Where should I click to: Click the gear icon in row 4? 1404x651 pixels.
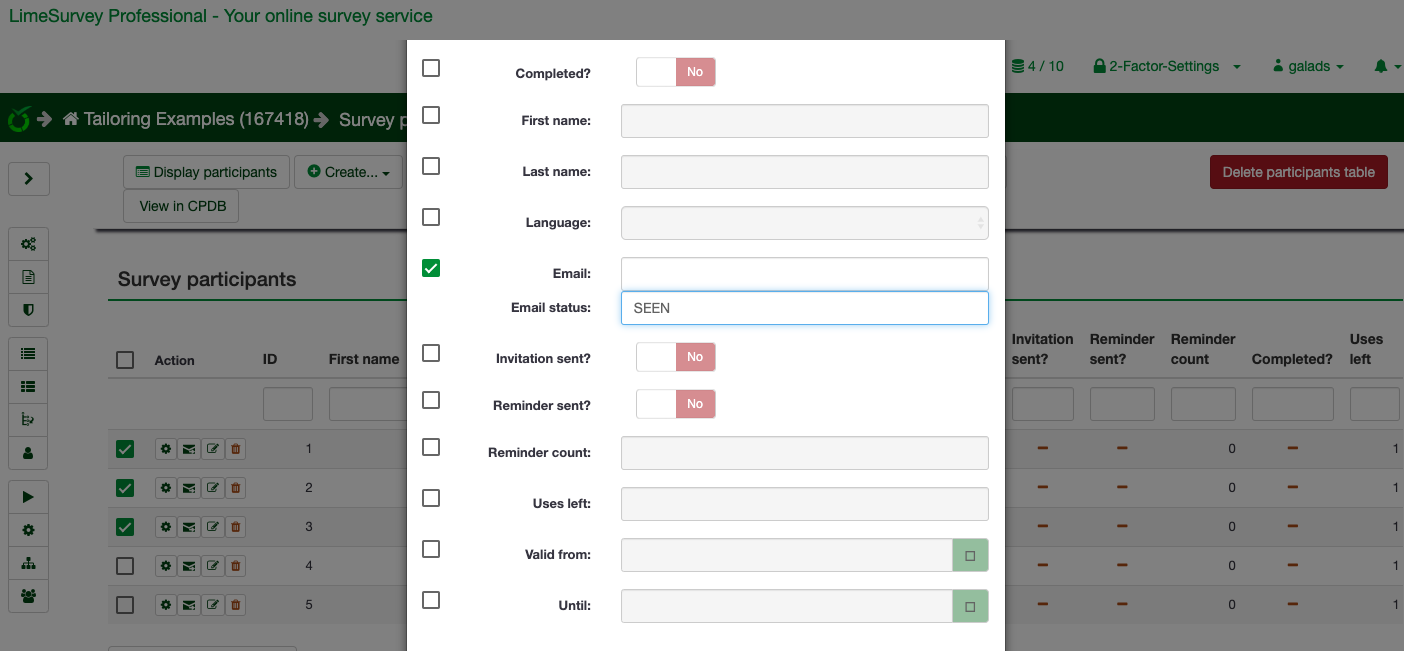pyautogui.click(x=166, y=566)
